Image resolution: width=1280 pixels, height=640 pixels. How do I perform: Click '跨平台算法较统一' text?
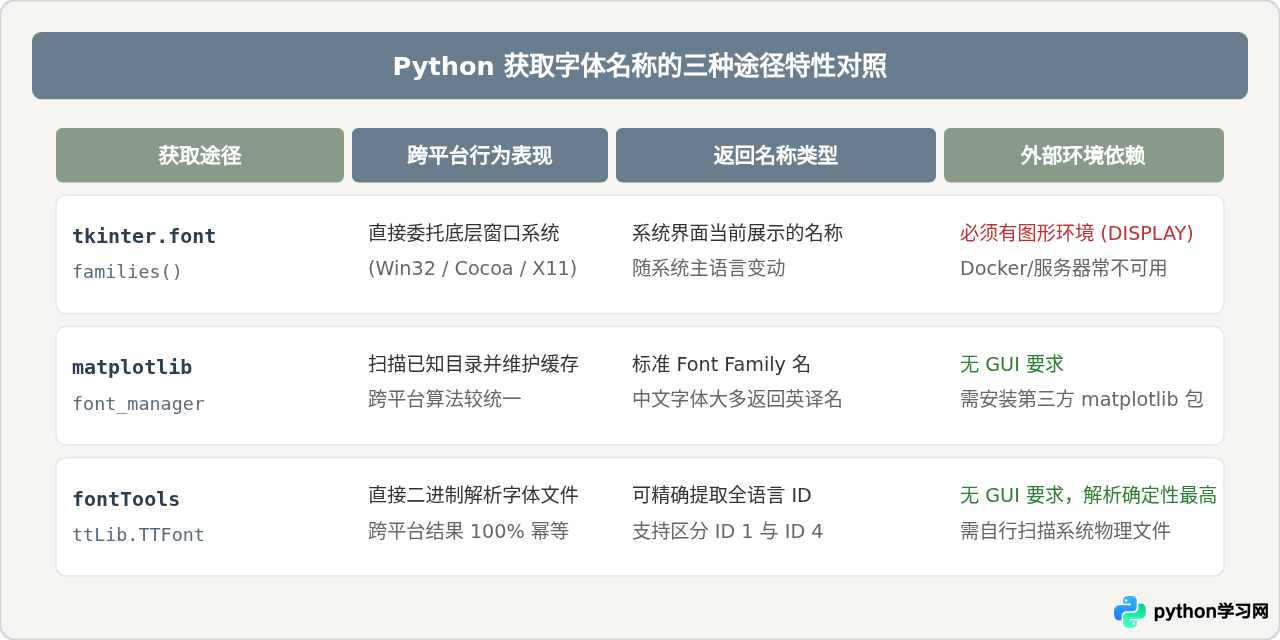tap(445, 399)
